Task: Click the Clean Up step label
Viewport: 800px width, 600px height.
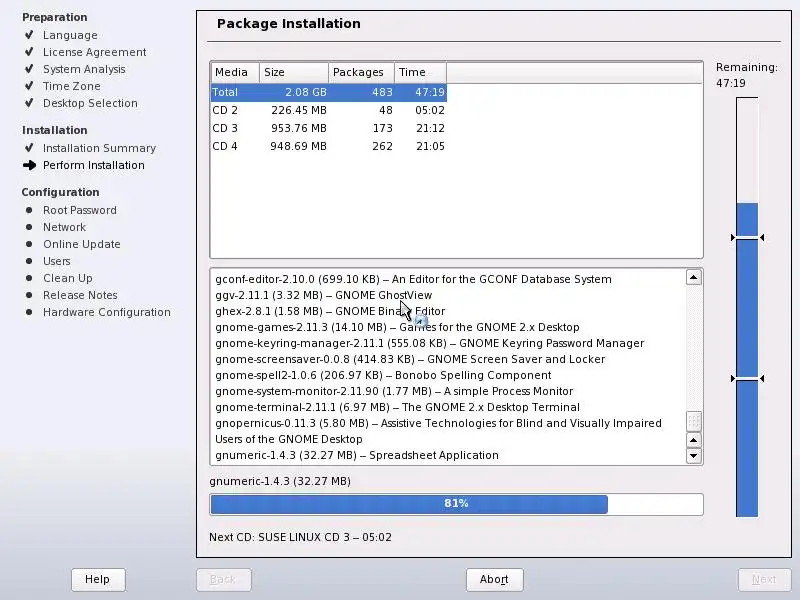Action: click(x=68, y=279)
